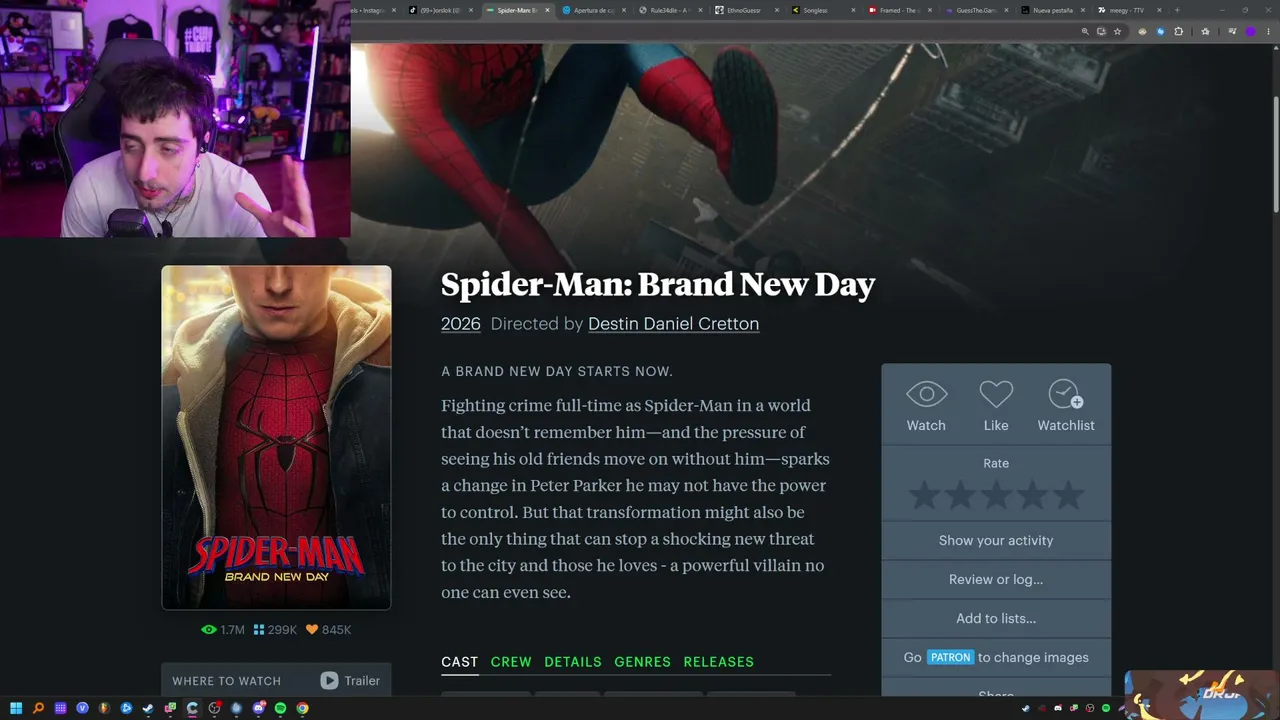Open Google Chrome from the taskbar

point(302,709)
